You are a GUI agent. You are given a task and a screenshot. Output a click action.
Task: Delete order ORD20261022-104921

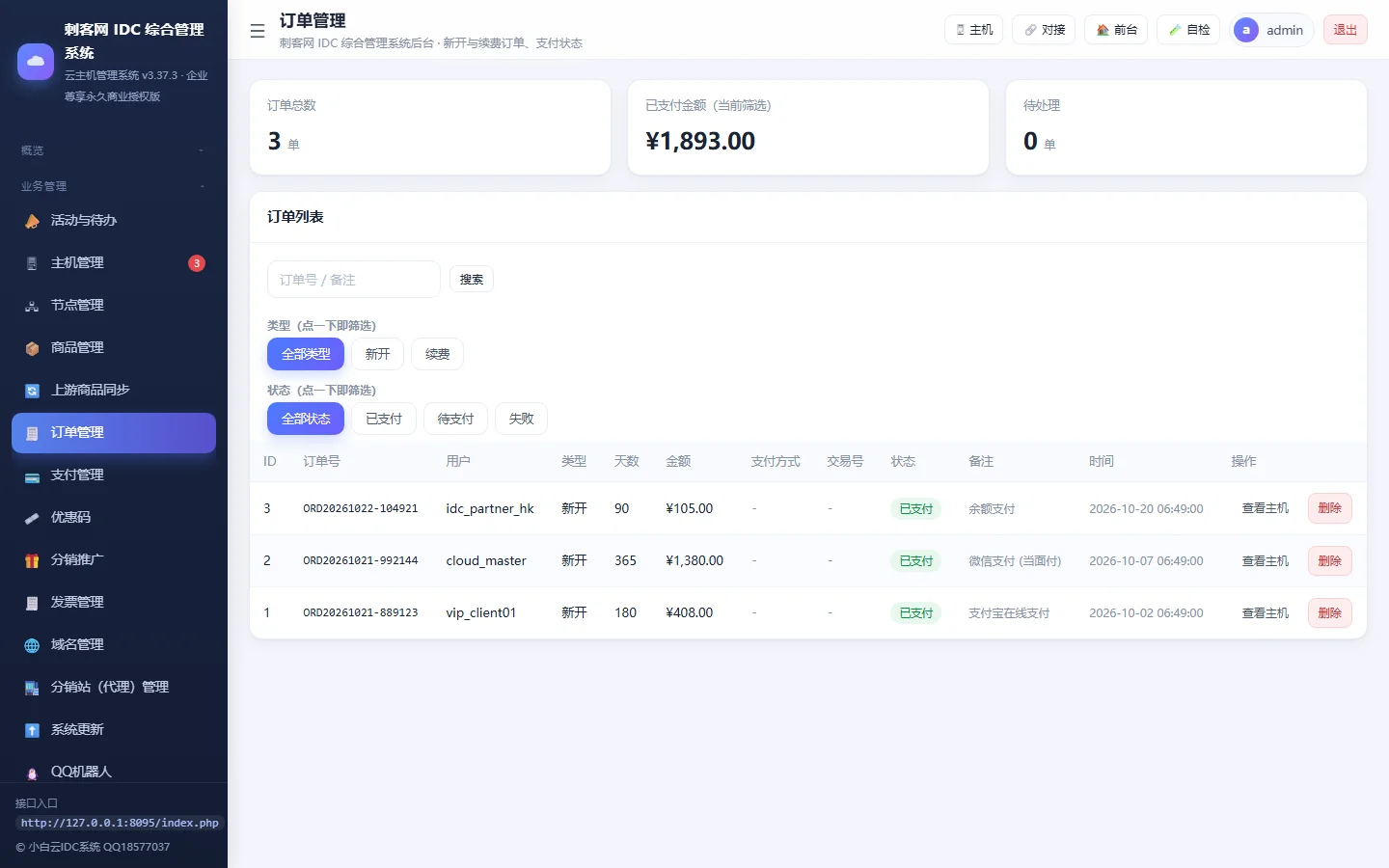click(1329, 508)
